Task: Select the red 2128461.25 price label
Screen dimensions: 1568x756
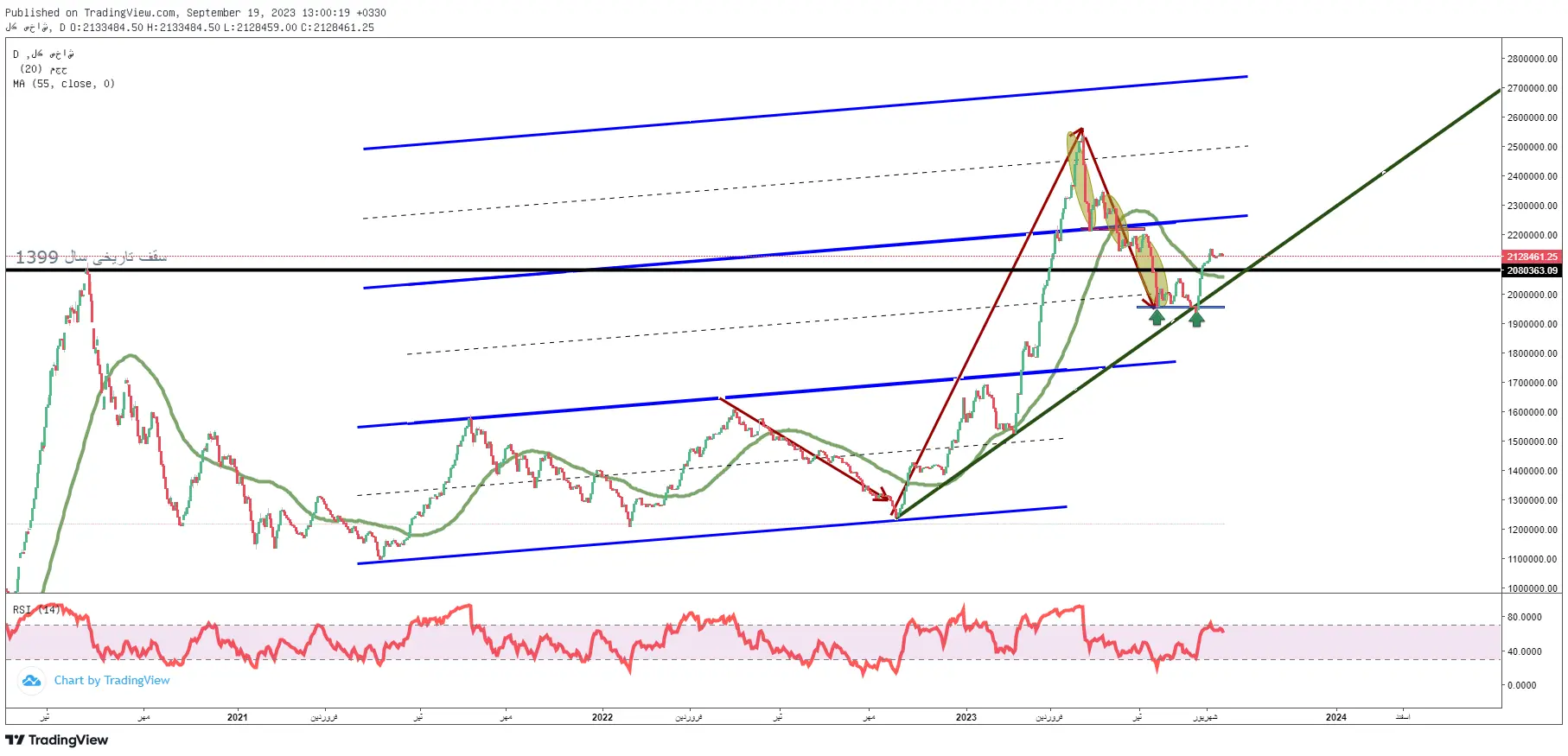Action: pos(1532,257)
